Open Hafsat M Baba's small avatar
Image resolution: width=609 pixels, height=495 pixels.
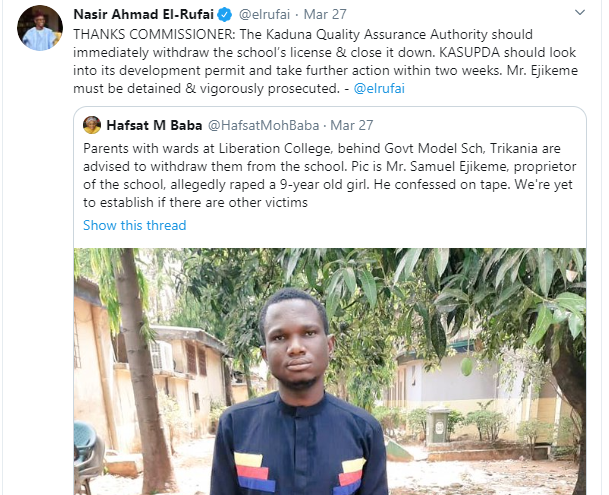92,125
